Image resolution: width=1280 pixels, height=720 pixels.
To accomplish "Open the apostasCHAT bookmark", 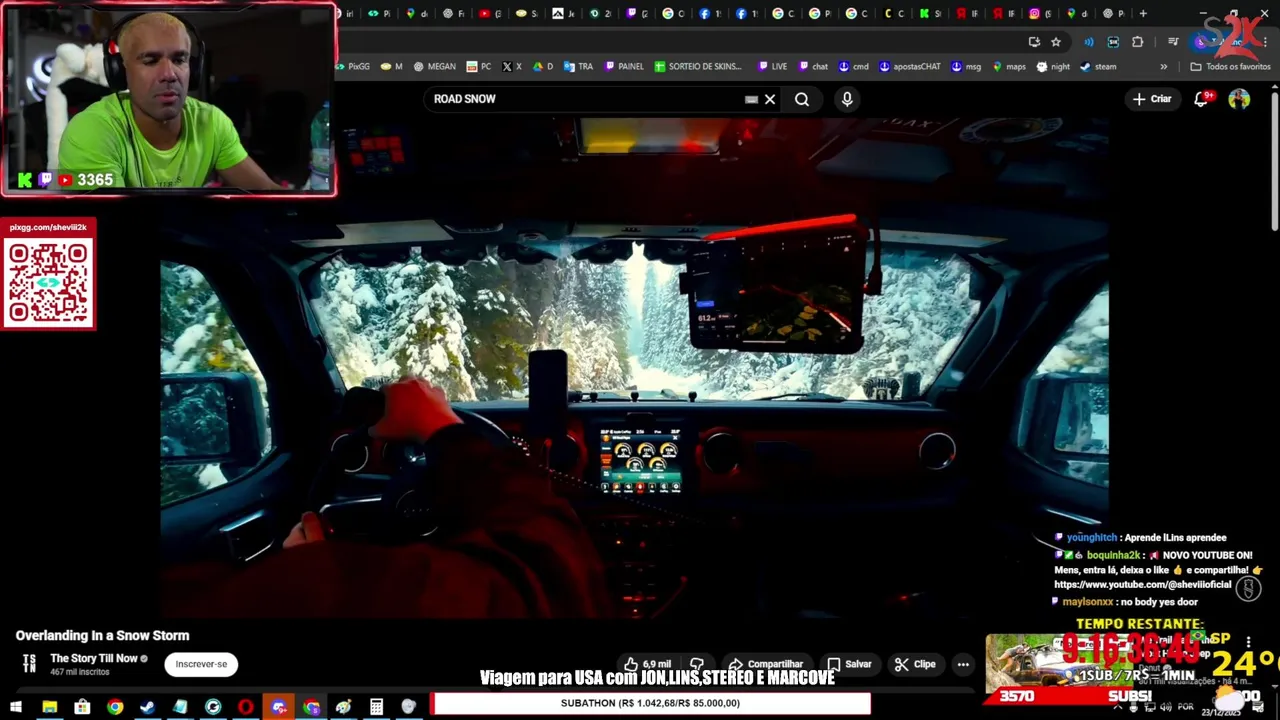I will (x=910, y=66).
